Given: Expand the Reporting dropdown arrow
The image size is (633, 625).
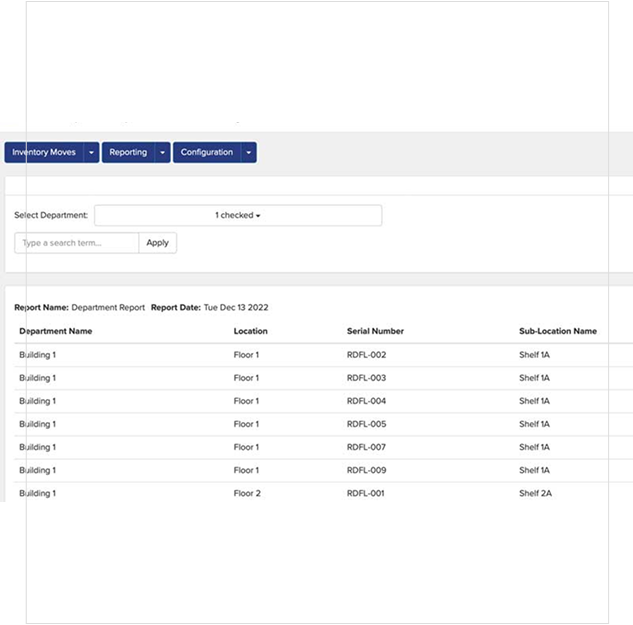Looking at the screenshot, I should 162,152.
